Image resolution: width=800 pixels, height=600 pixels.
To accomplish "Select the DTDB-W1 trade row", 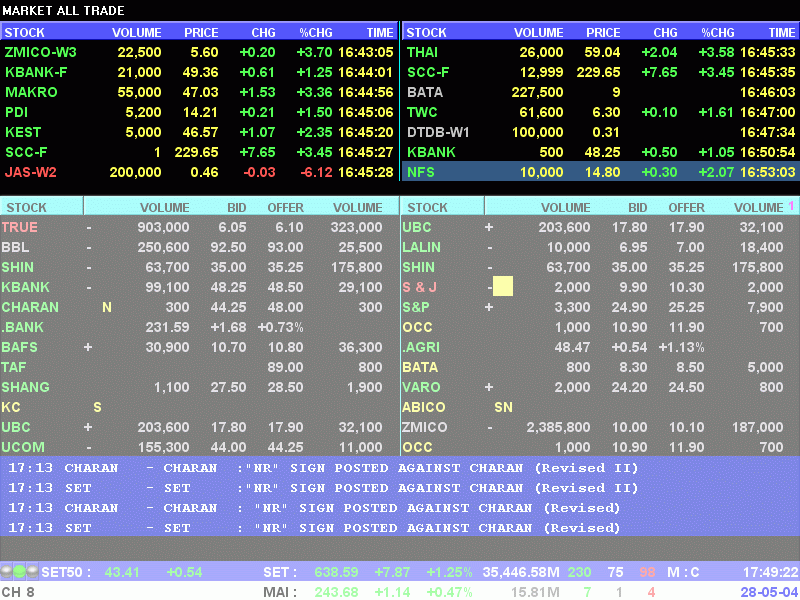I will pyautogui.click(x=601, y=132).
